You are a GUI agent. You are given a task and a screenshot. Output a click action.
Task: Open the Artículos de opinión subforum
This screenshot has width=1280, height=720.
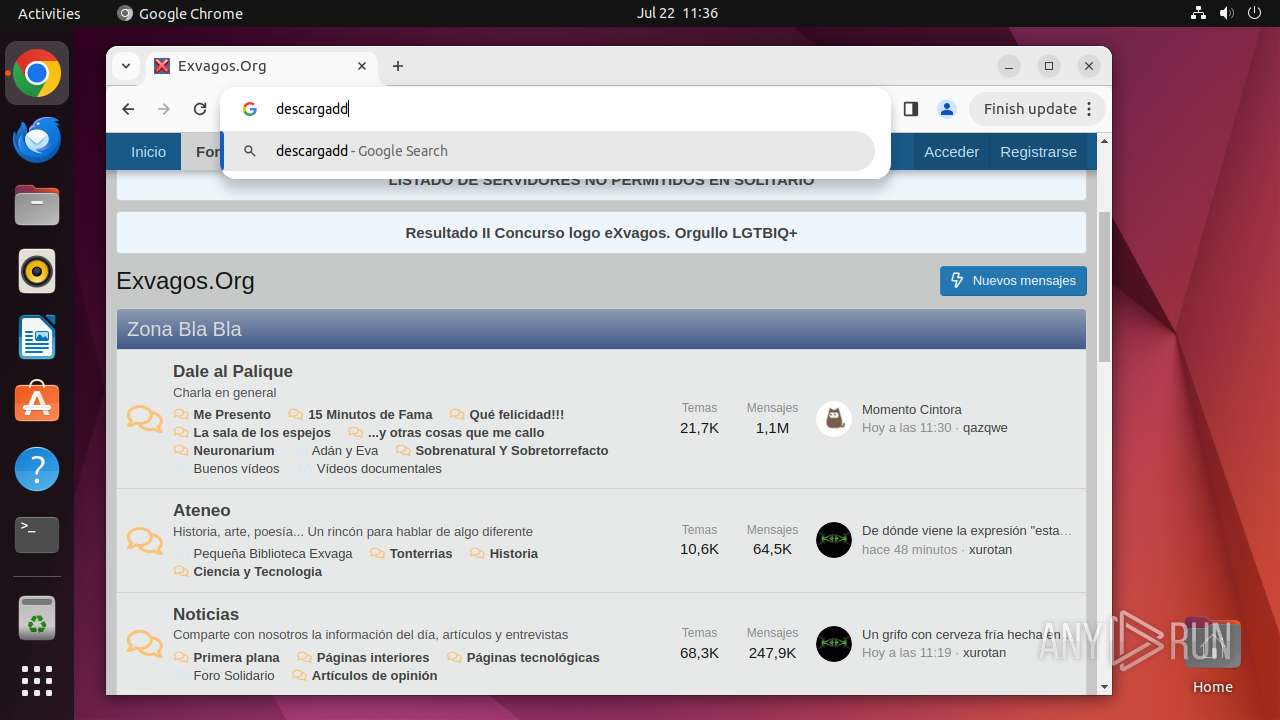(x=375, y=675)
